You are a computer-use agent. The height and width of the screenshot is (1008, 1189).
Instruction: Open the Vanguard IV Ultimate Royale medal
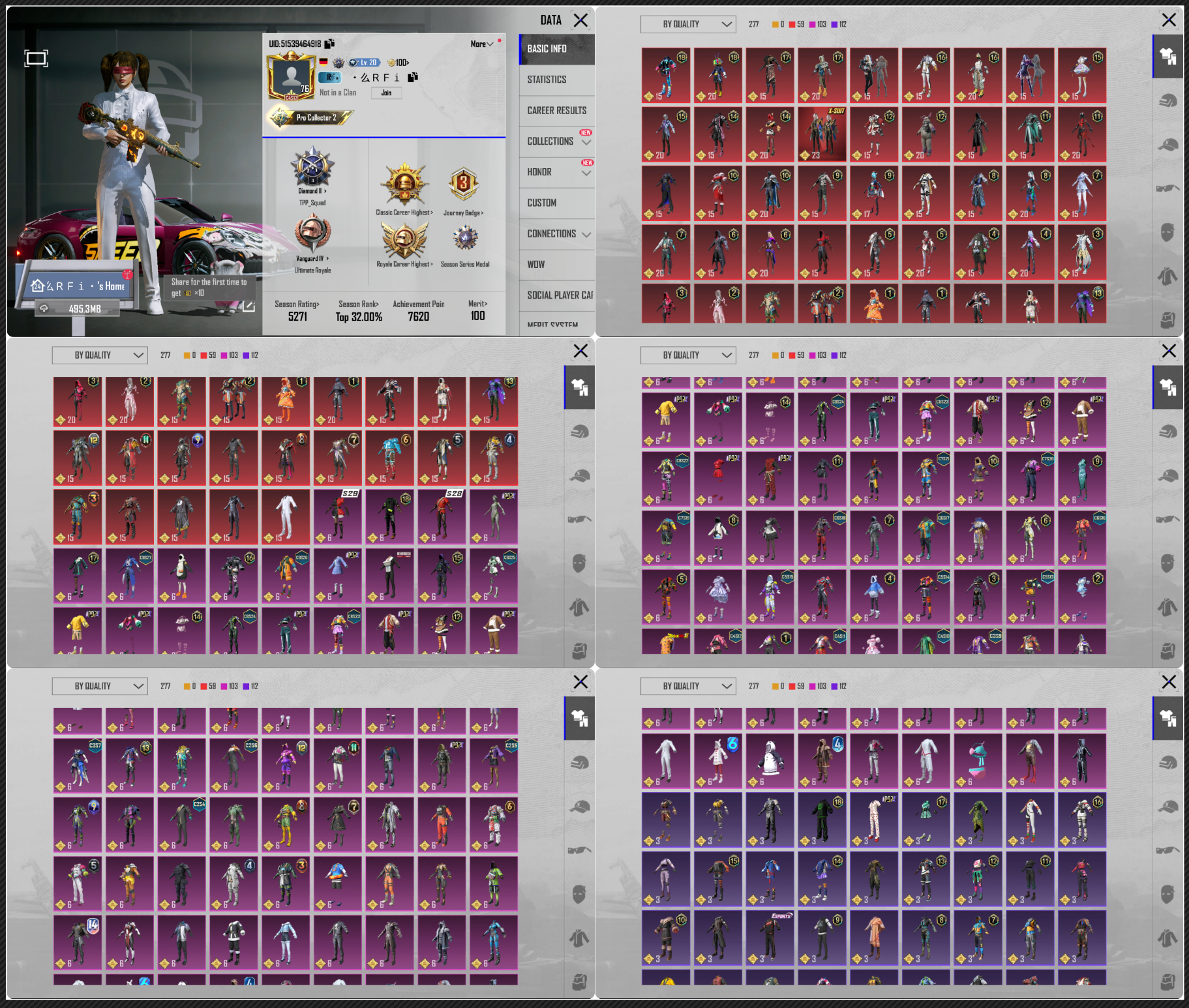[x=312, y=233]
